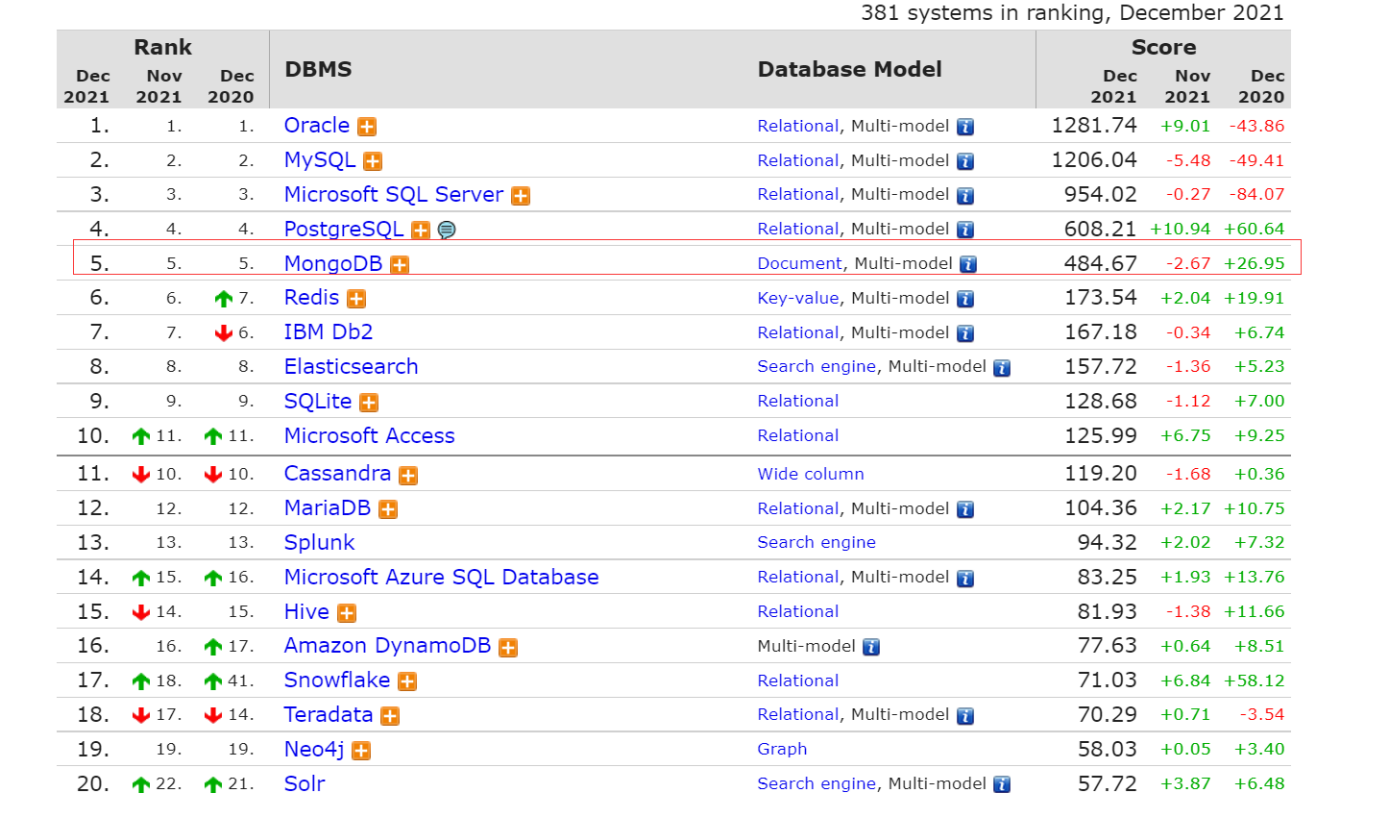Click the Relational link in Snowflake row
Image resolution: width=1375 pixels, height=837 pixels.
coord(798,680)
